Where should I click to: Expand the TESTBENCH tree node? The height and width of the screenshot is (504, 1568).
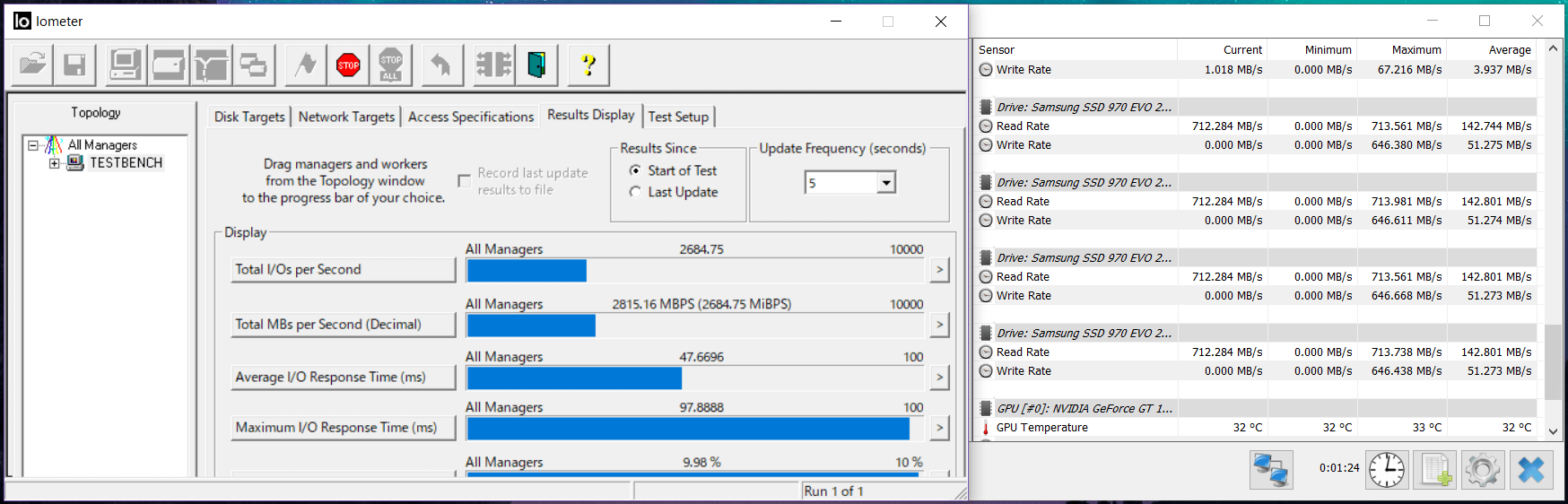tap(54, 163)
